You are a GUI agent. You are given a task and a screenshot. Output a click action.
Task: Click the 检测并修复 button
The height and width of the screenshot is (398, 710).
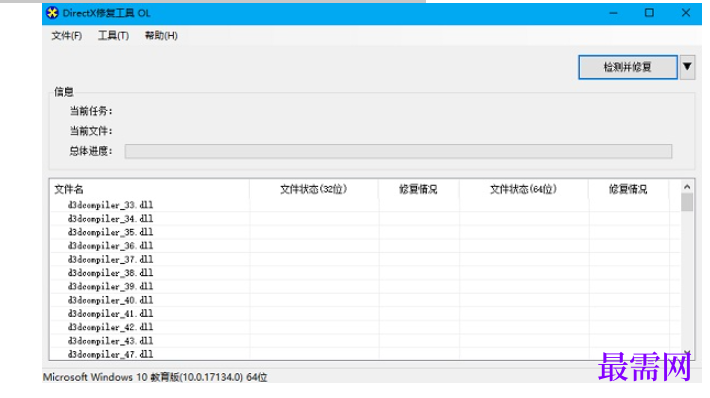pyautogui.click(x=628, y=67)
